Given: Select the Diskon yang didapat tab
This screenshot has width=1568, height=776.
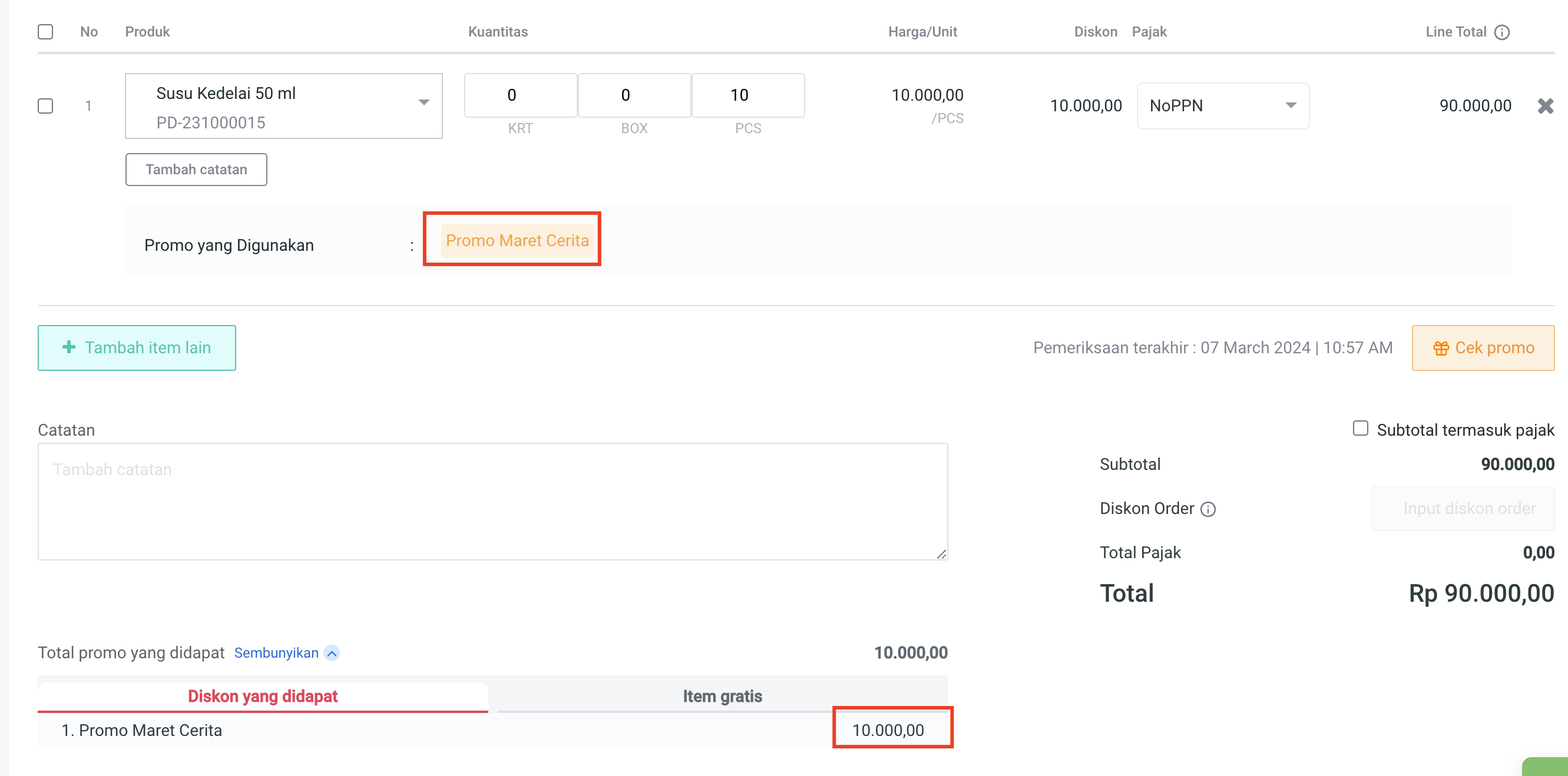Looking at the screenshot, I should click(262, 696).
